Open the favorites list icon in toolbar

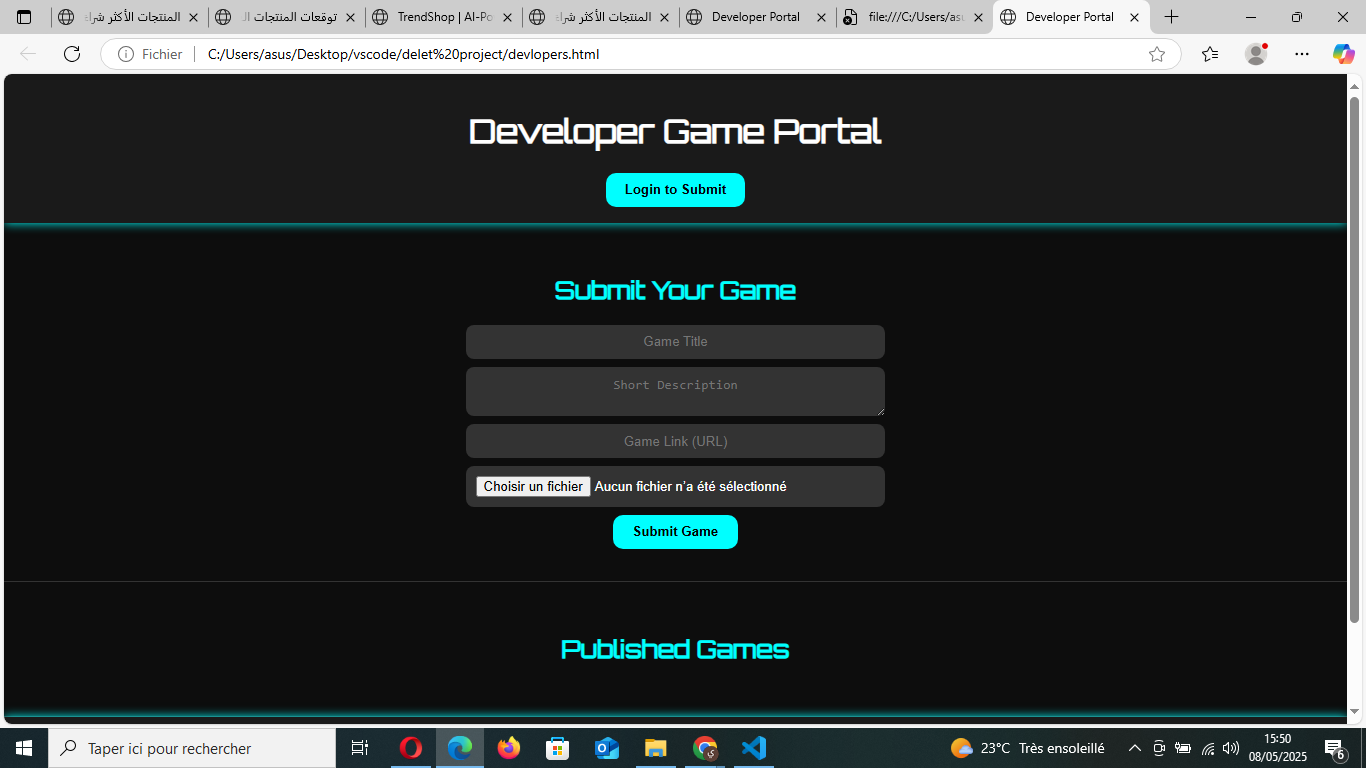pyautogui.click(x=1210, y=54)
